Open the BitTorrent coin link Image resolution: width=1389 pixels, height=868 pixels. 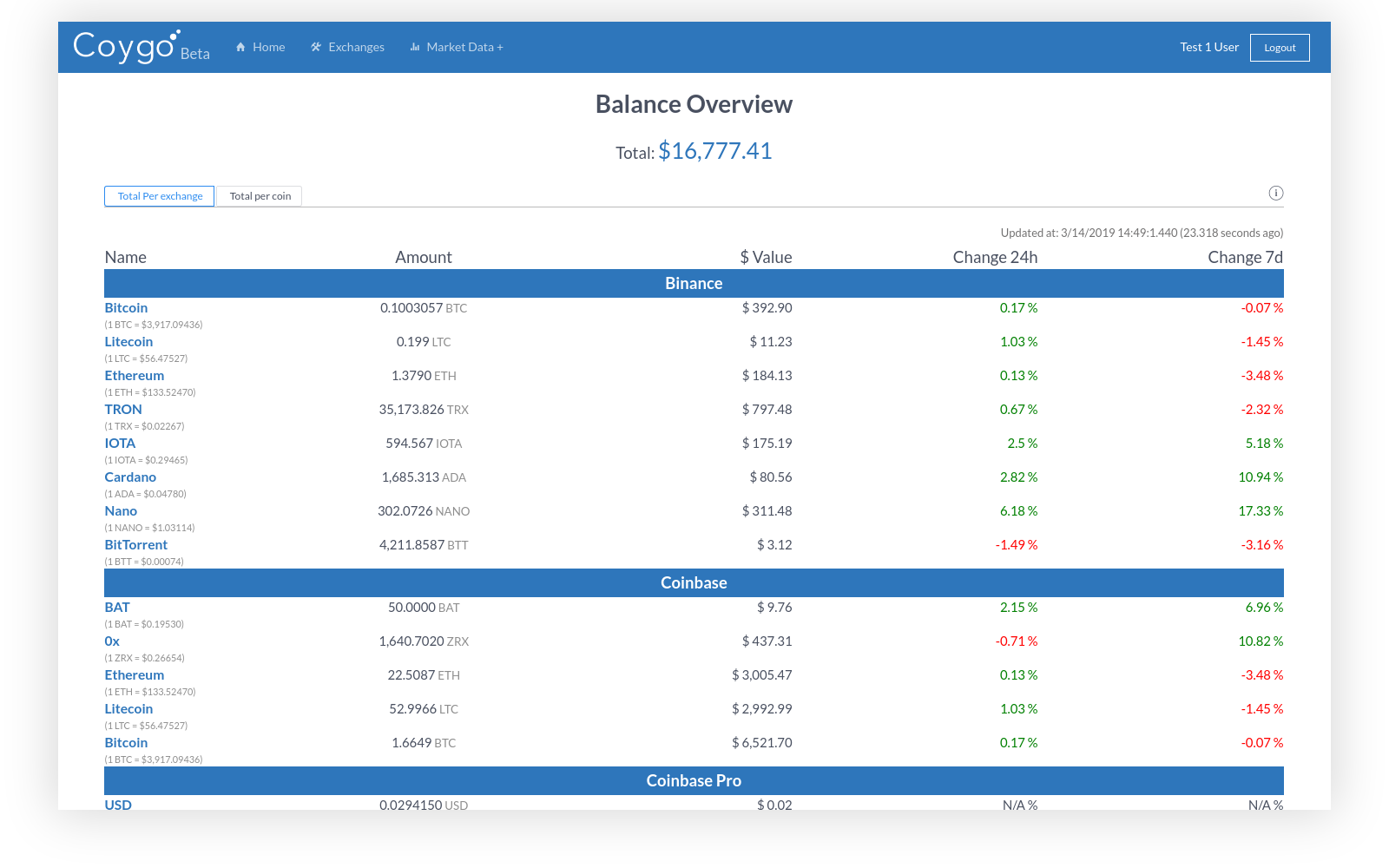pyautogui.click(x=135, y=545)
